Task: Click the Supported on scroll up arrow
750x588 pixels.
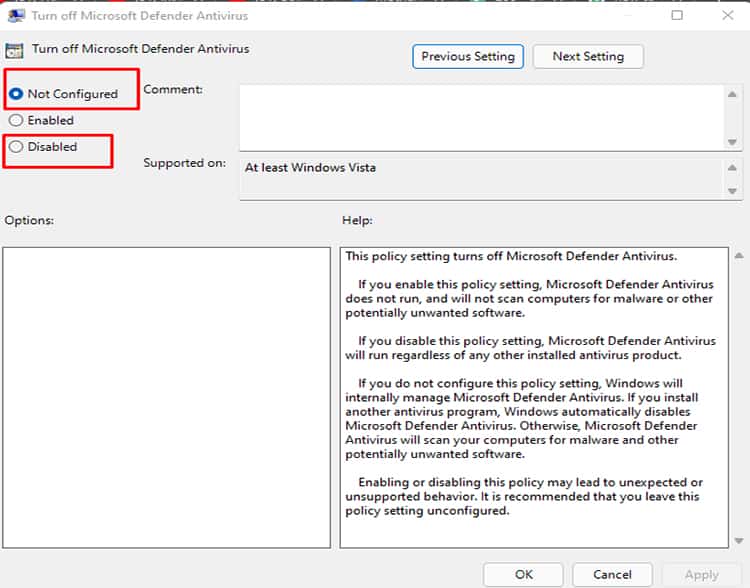Action: coord(732,167)
